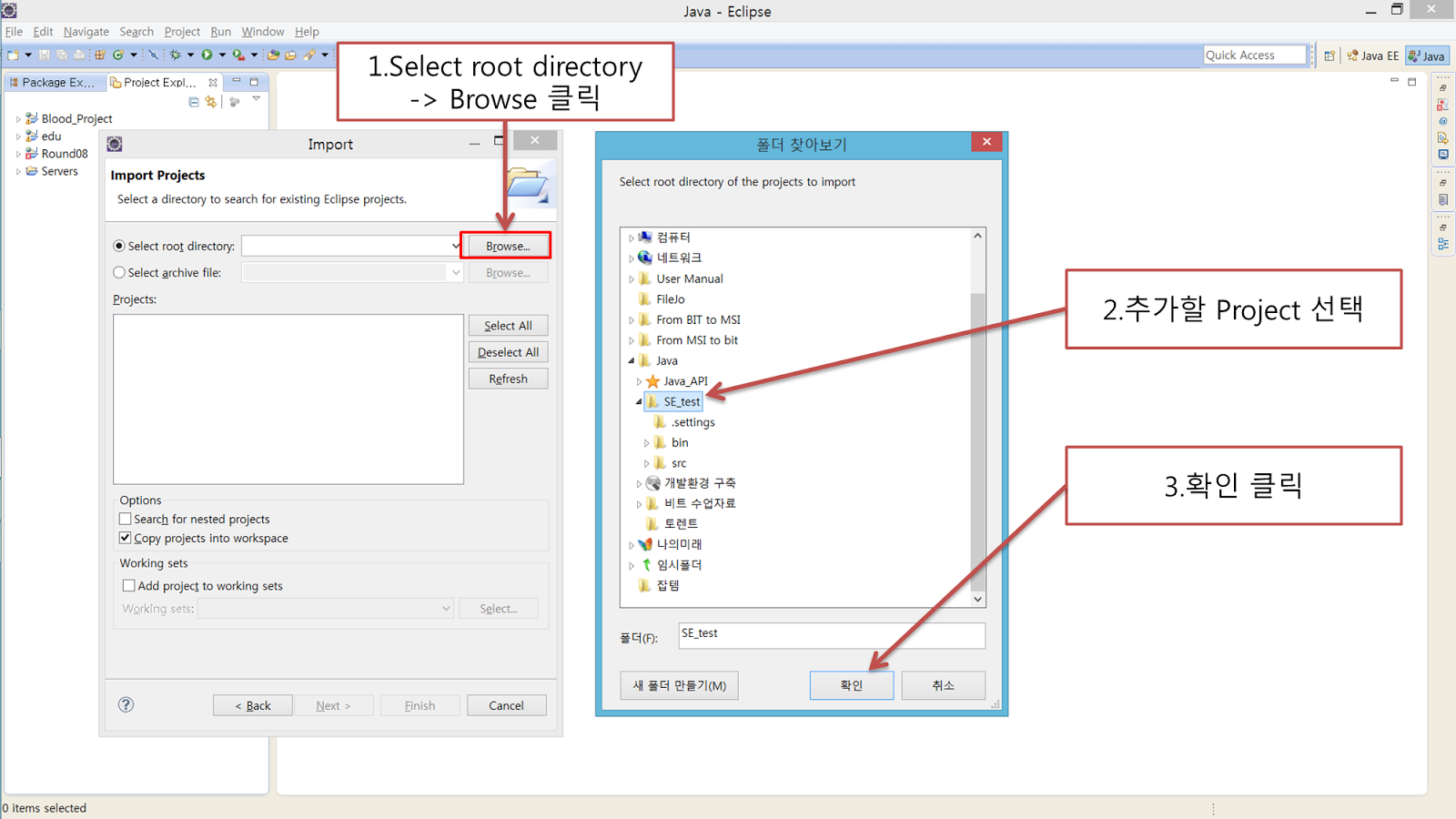
Task: Open the Console monitor icon in right trim
Action: coord(1443,154)
